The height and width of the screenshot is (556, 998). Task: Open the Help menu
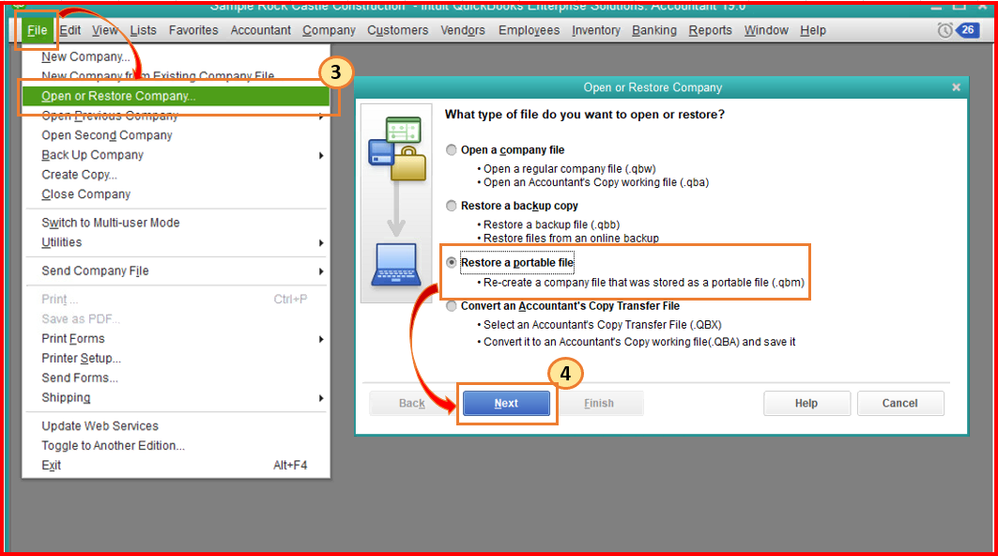pos(813,31)
